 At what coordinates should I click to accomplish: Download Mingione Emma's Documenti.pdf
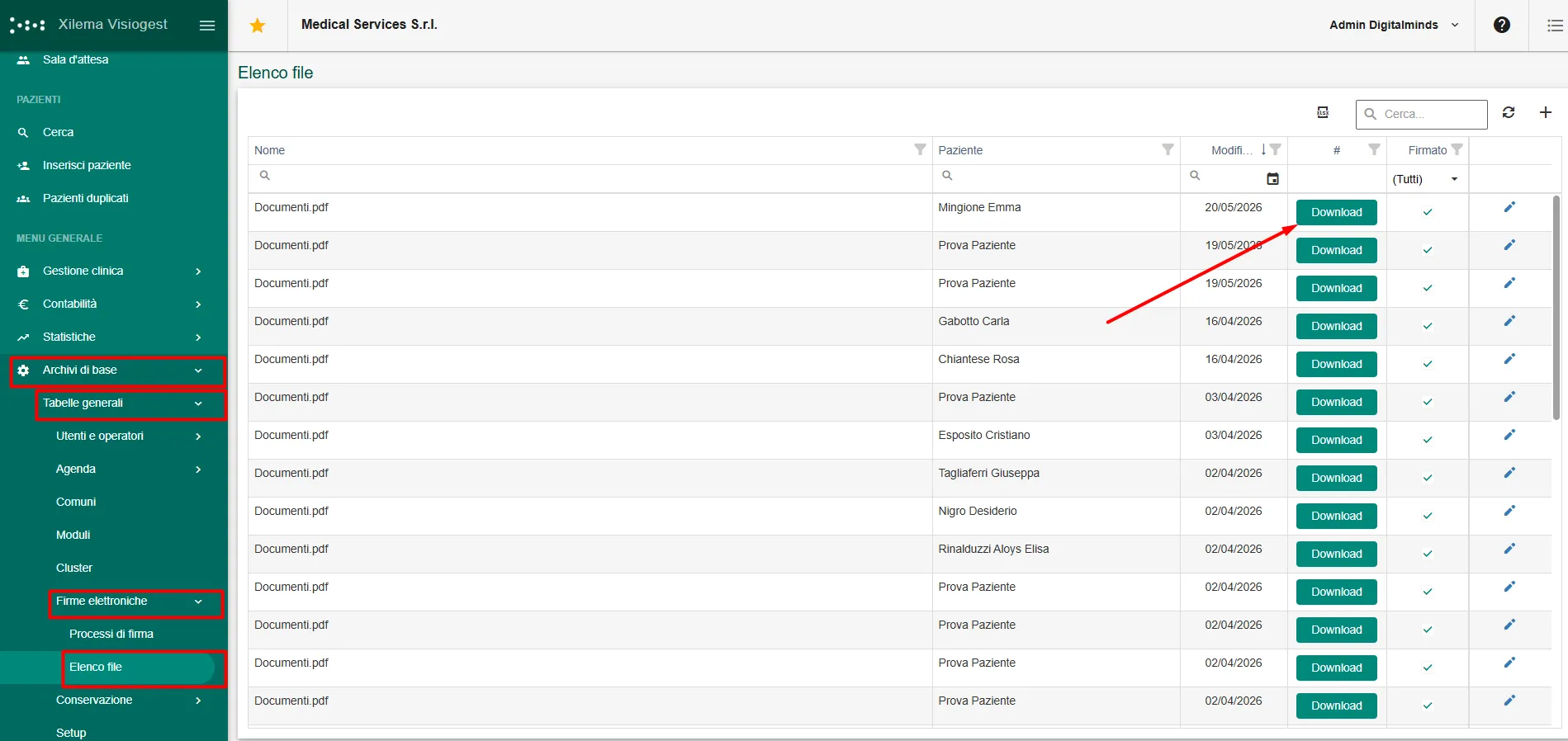coord(1336,212)
